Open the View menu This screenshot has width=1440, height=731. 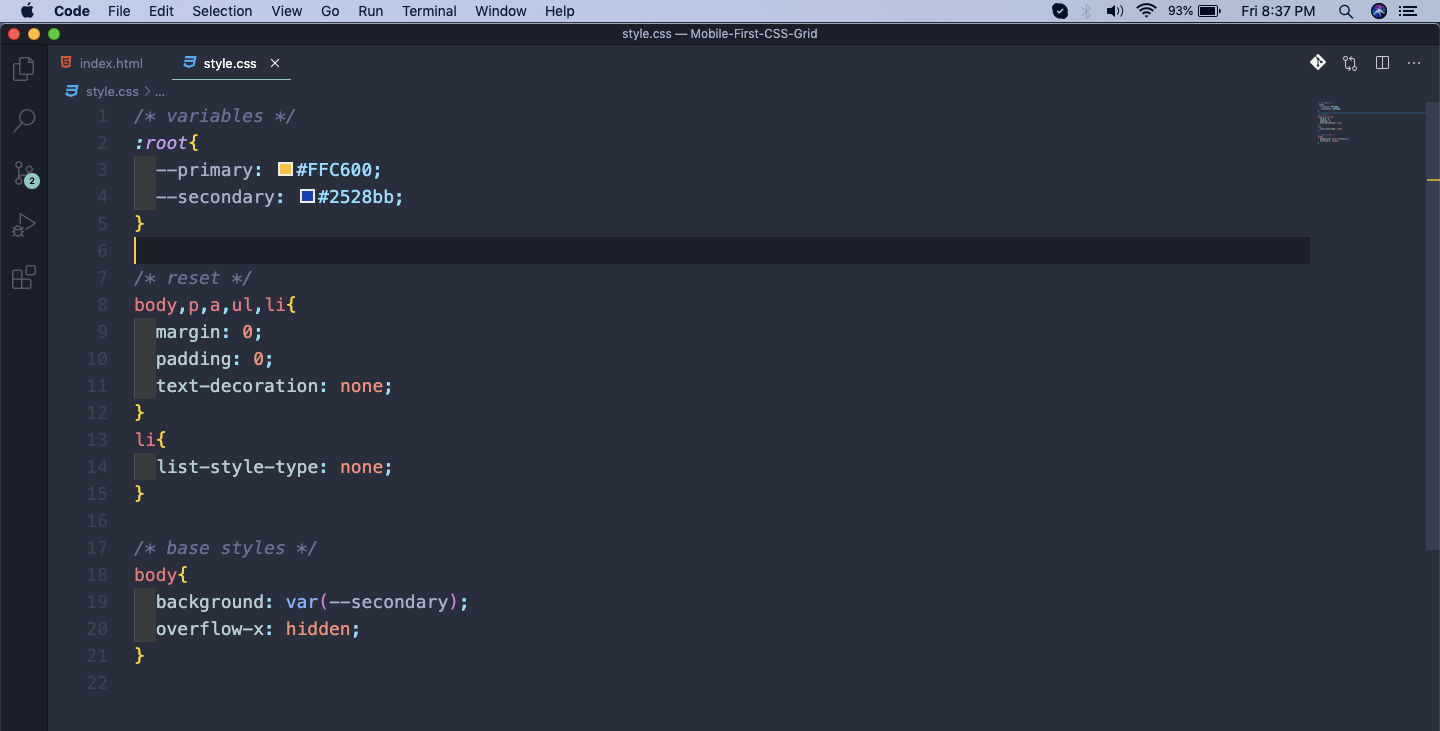(286, 11)
